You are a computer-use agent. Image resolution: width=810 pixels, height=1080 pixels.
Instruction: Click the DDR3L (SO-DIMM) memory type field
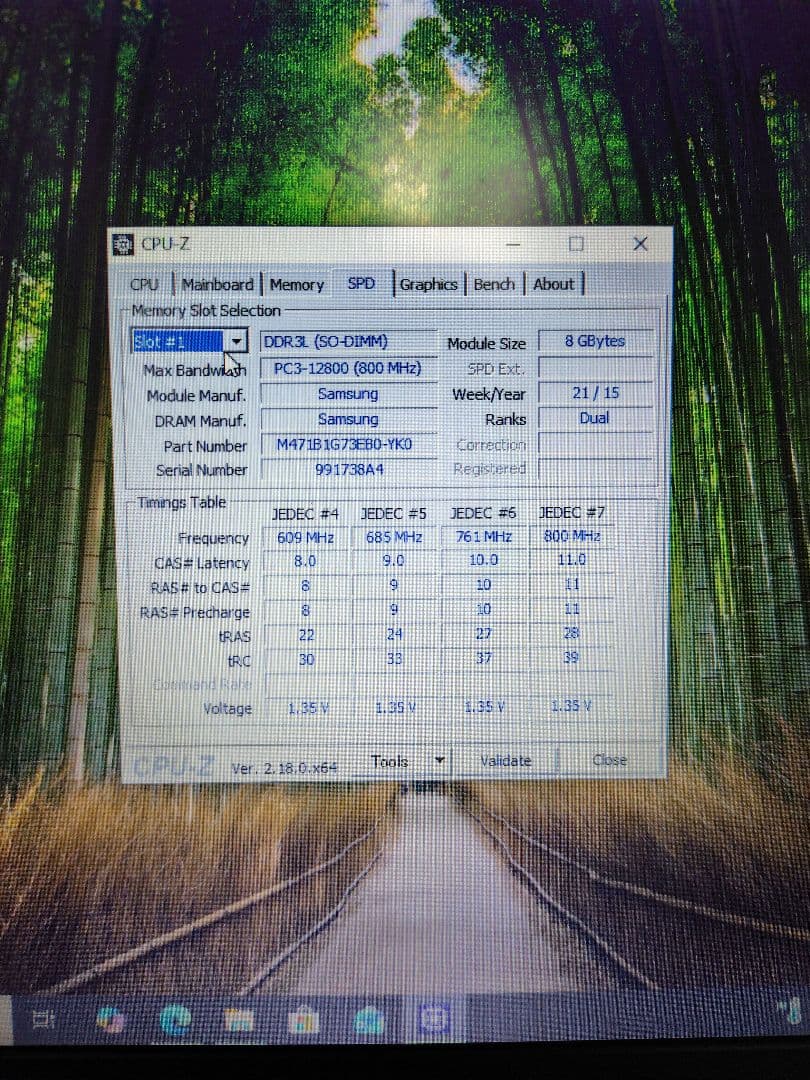(349, 342)
